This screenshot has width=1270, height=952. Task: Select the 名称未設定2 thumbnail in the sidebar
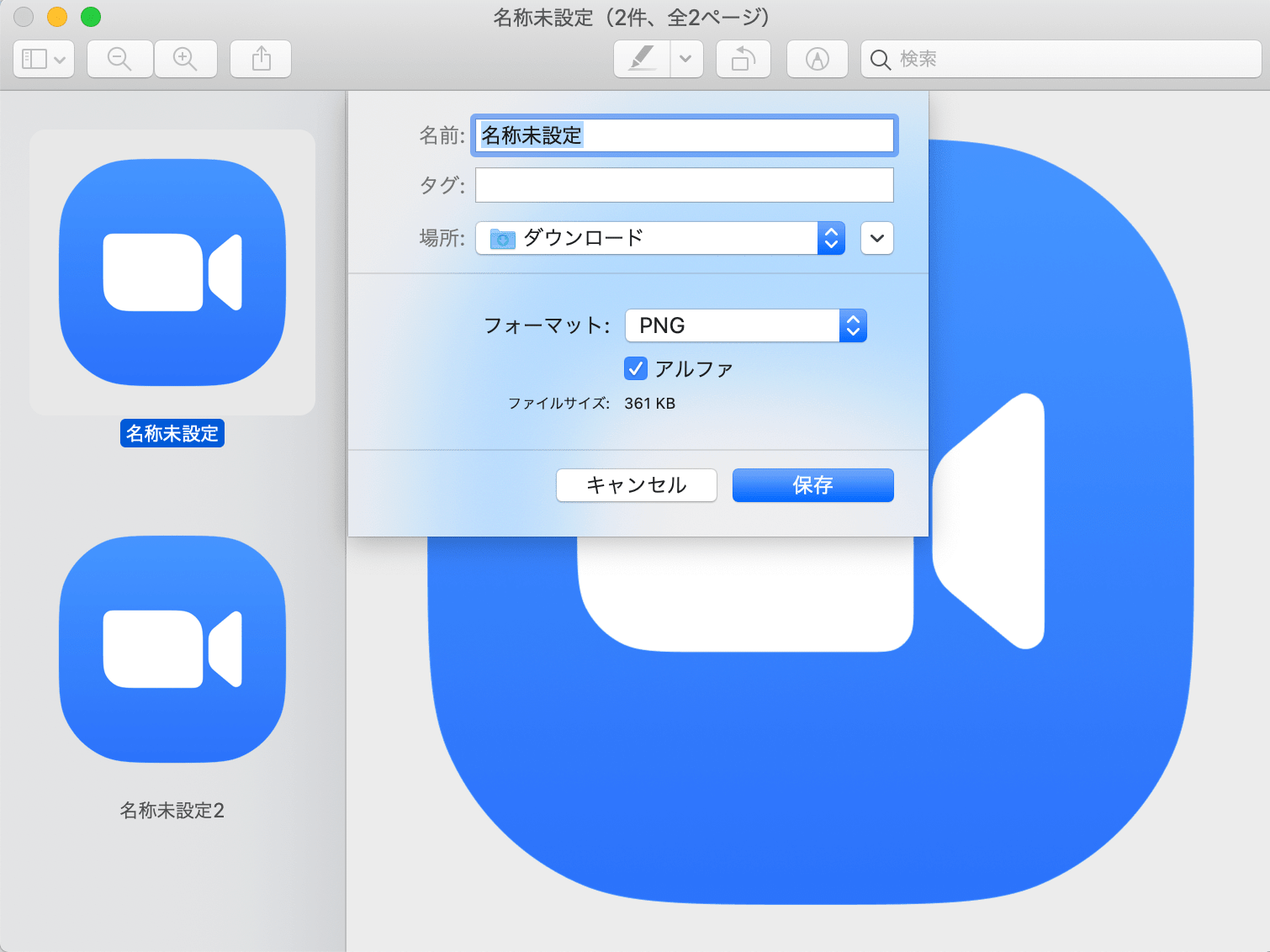point(172,649)
